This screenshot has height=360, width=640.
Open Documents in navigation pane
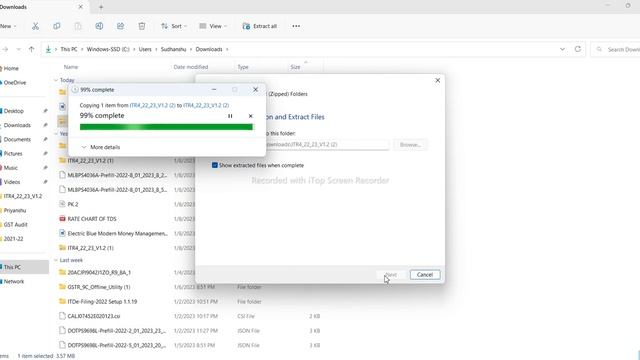click(x=17, y=140)
